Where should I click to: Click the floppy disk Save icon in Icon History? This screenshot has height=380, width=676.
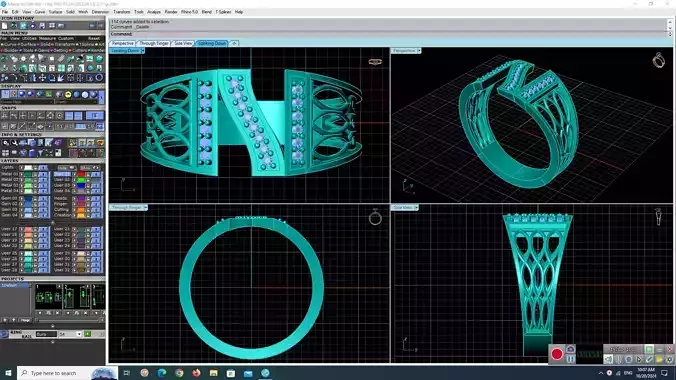[42, 26]
